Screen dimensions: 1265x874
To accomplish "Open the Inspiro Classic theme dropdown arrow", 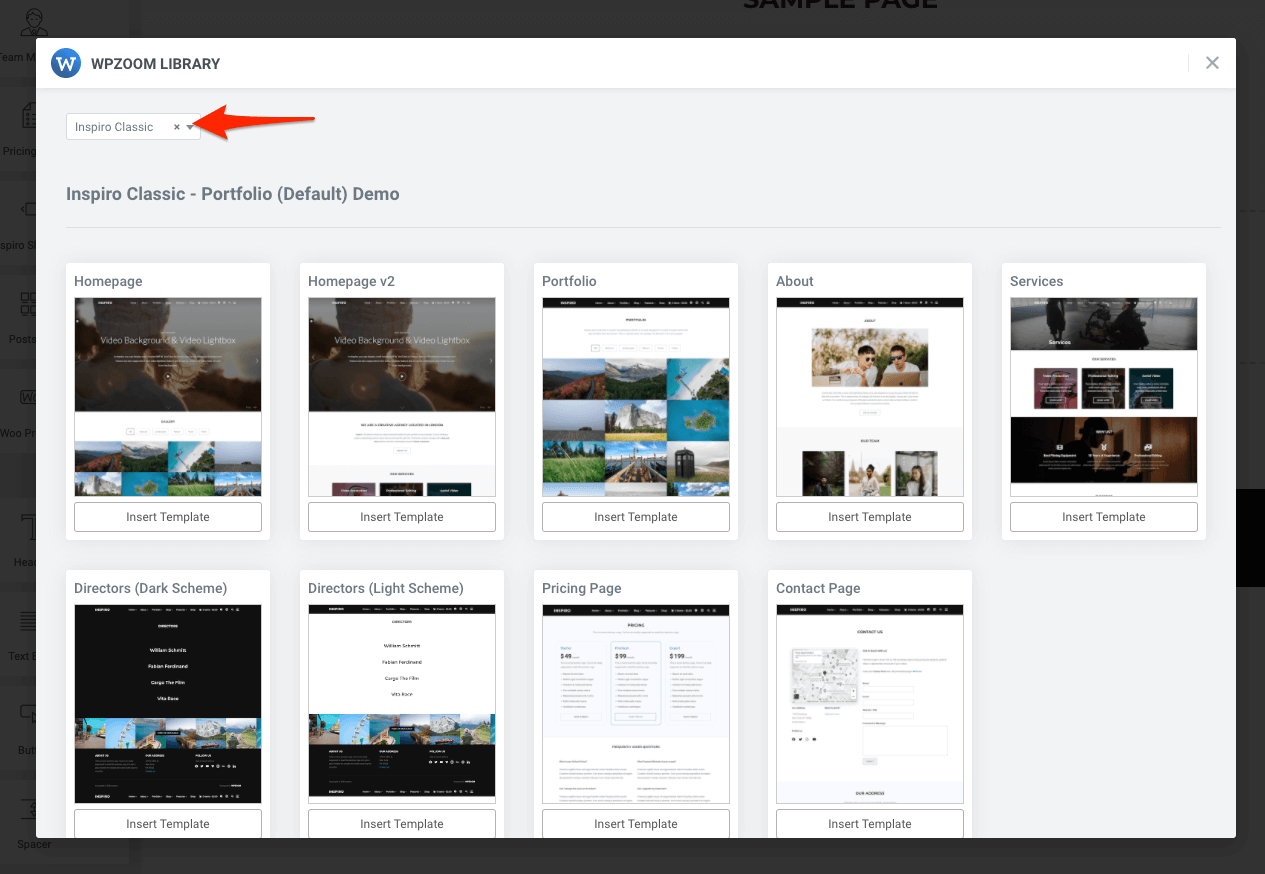I will click(190, 127).
